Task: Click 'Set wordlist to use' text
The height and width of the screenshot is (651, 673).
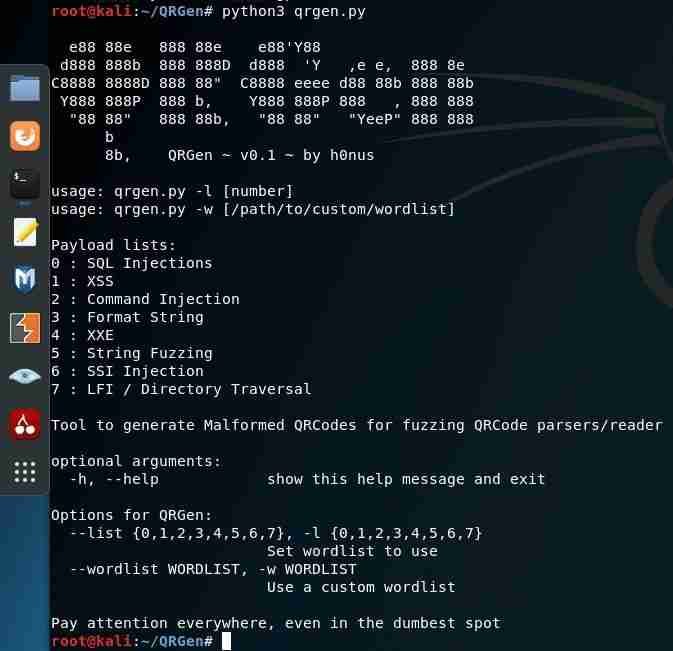Action: click(352, 551)
